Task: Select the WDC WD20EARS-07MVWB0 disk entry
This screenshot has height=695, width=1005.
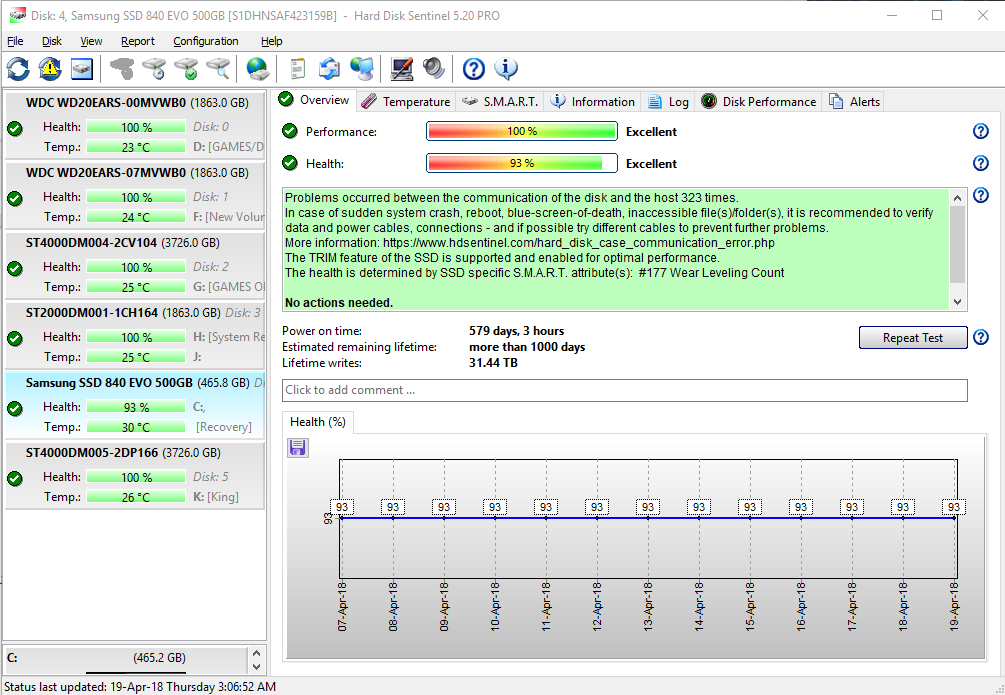Action: pos(135,195)
